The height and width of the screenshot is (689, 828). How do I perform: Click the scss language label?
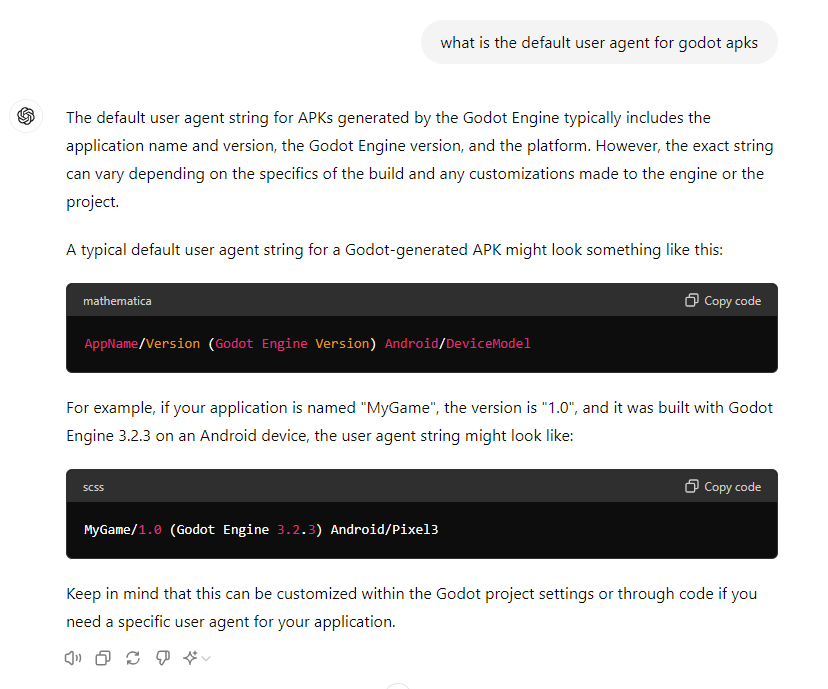coord(93,487)
